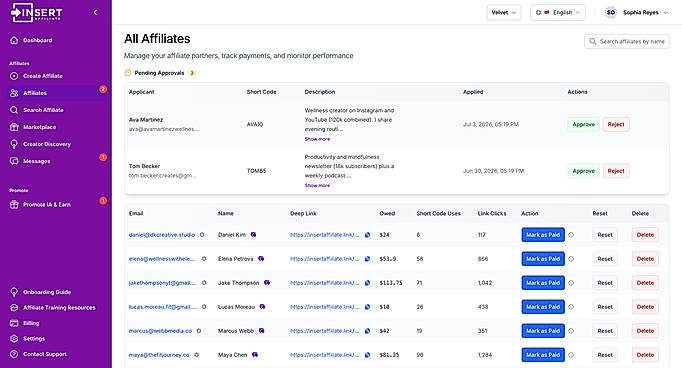Viewport: 682px width, 368px height.
Task: Click the Search Affiliate magnifier icon
Action: click(14, 110)
